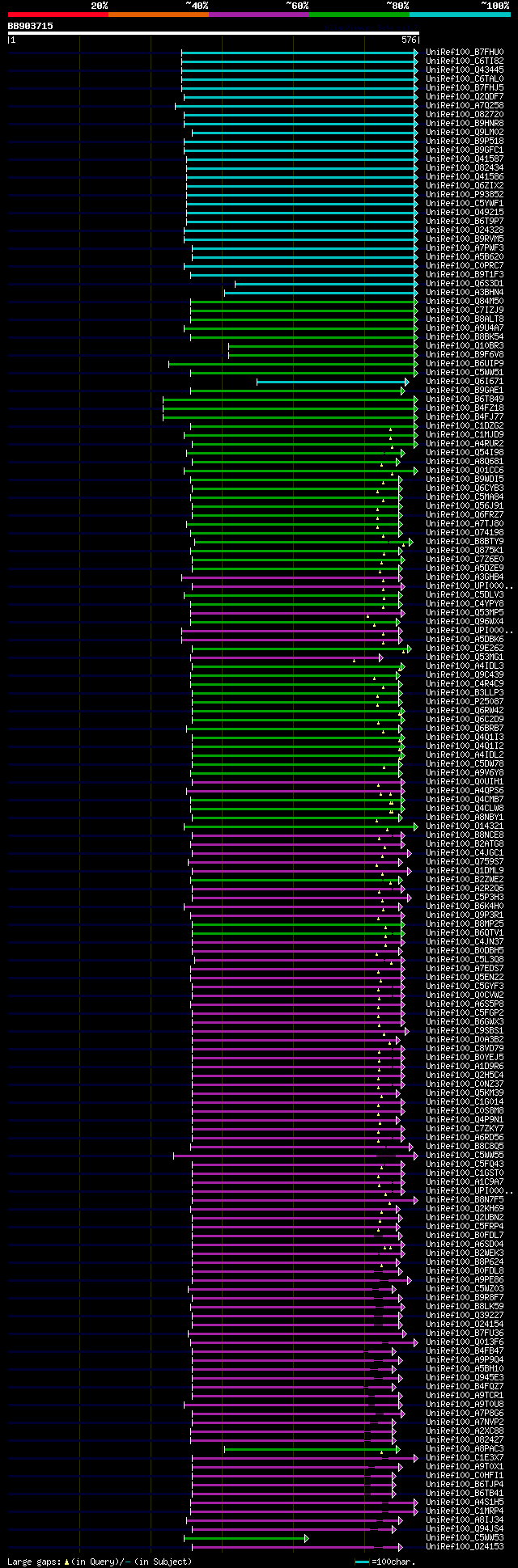Image resolution: width=518 pixels, height=1568 pixels.
Task: Select the UniRef100_C5WW53 label
Action: [465, 1538]
